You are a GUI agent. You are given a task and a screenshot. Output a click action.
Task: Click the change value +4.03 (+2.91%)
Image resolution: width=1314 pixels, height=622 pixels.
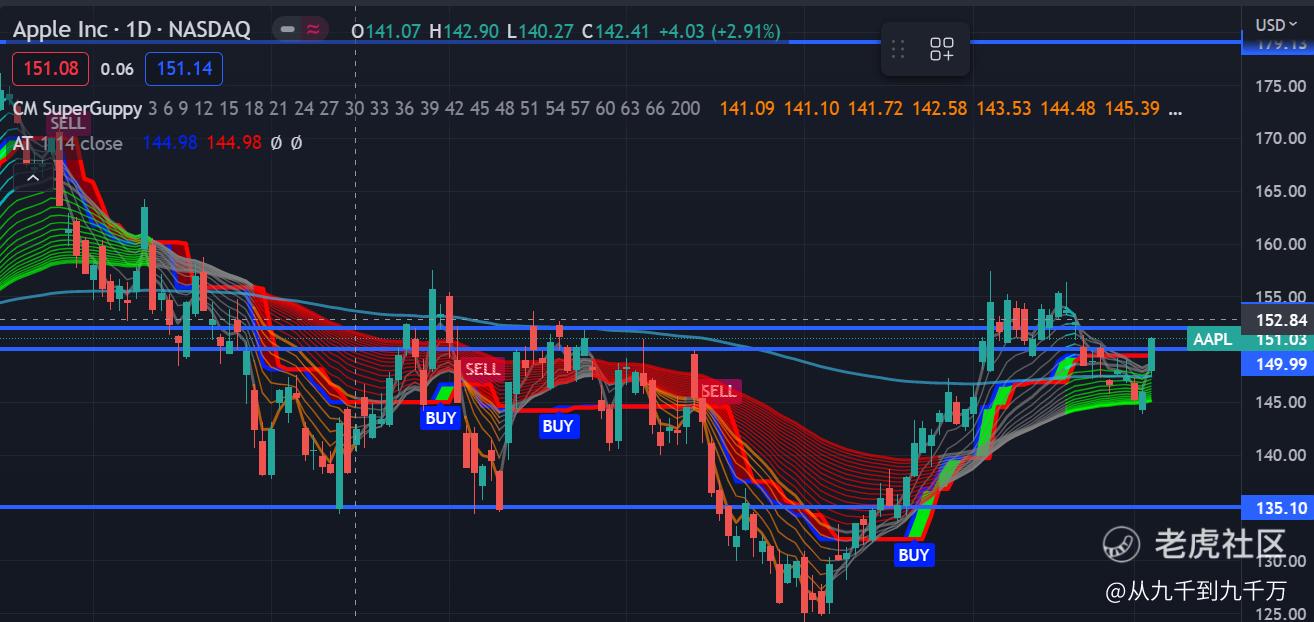pos(720,31)
